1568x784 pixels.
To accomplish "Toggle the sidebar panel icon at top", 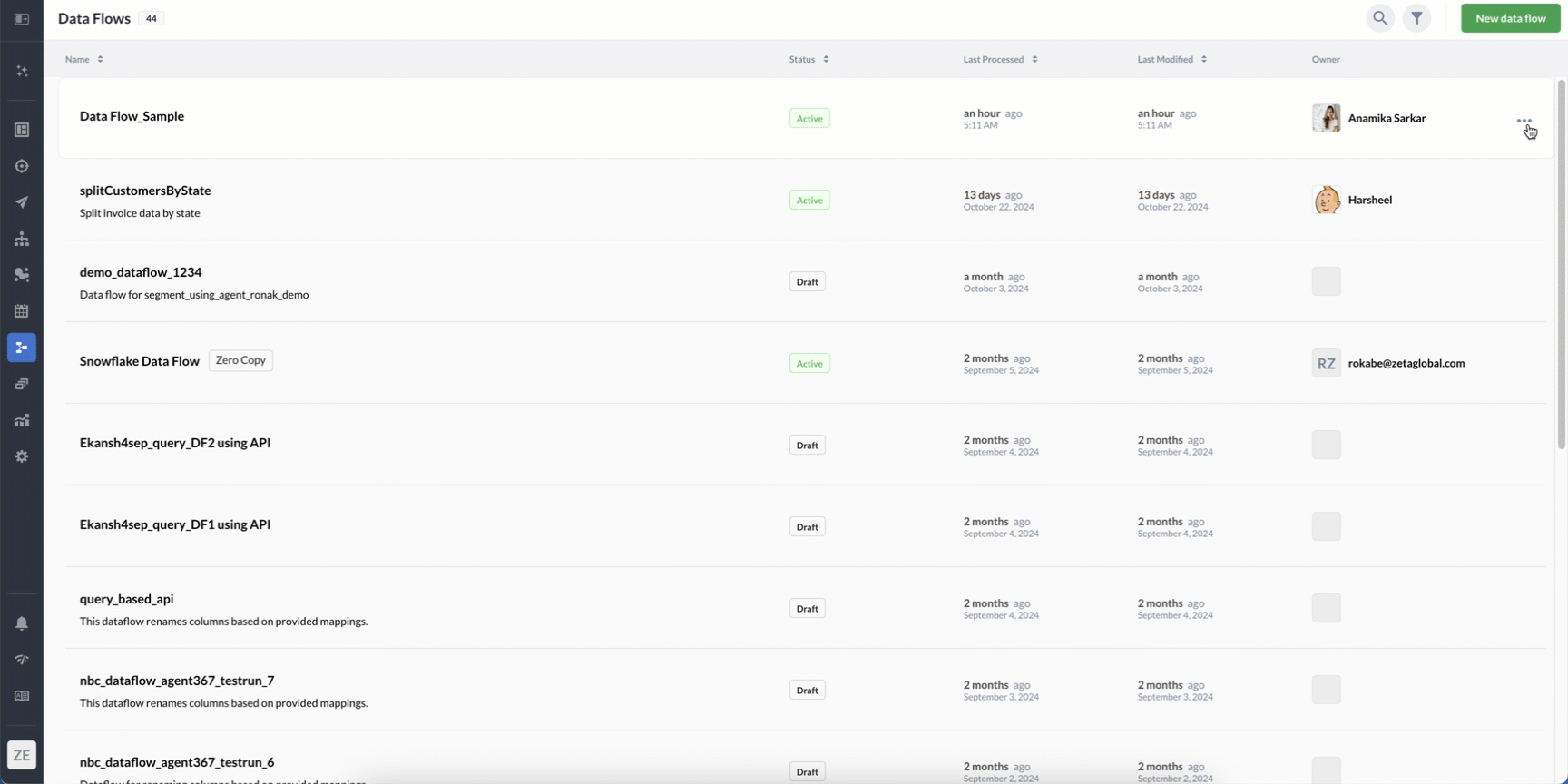I will coord(22,19).
